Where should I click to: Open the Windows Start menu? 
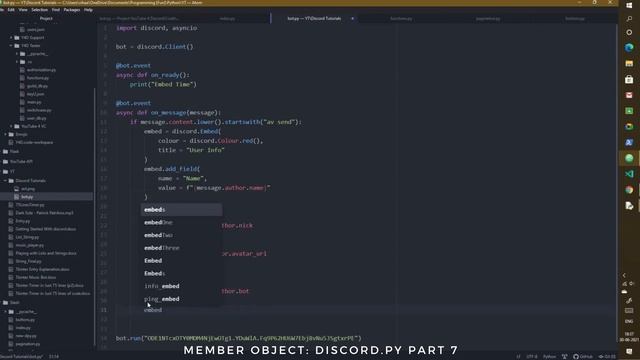[x=629, y=5]
